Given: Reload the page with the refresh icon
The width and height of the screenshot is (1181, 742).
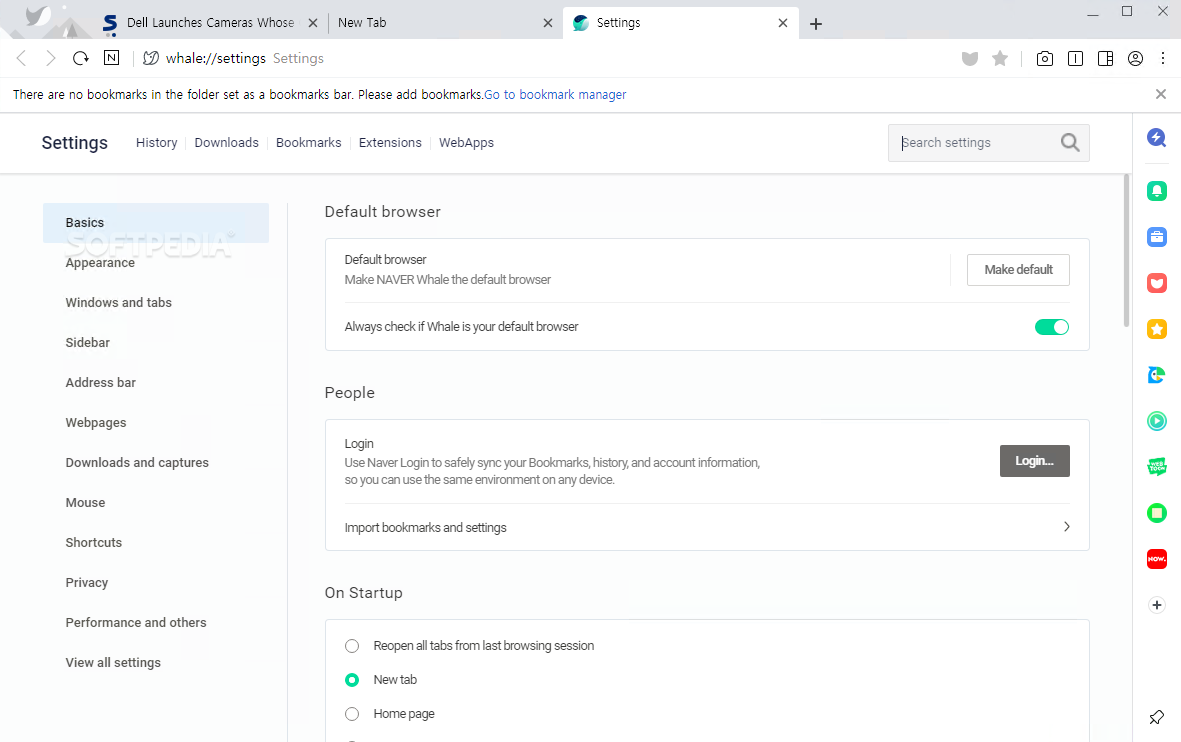Looking at the screenshot, I should [x=81, y=58].
